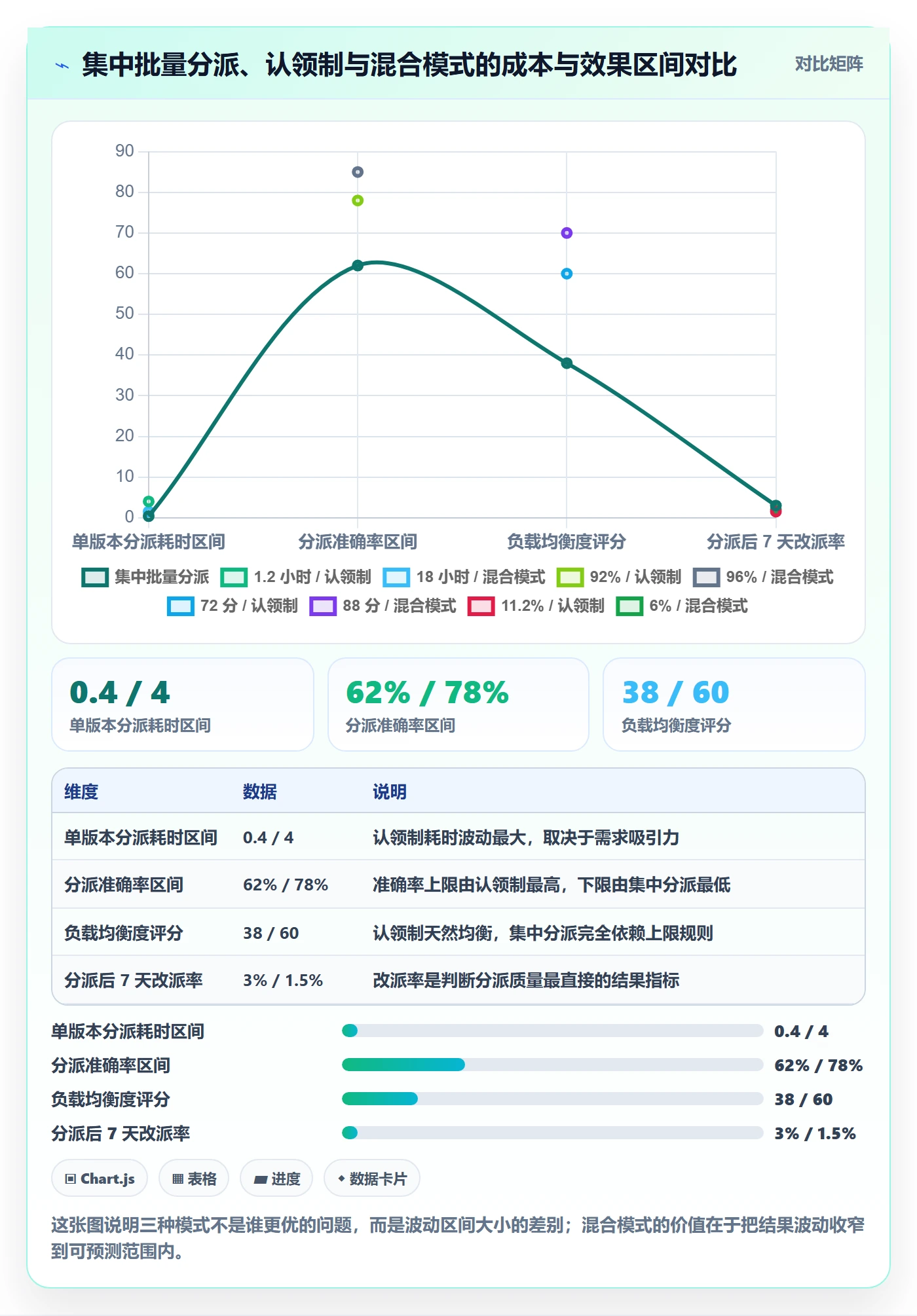Click the 分派后 7 天改派率 progress bar

[553, 1133]
